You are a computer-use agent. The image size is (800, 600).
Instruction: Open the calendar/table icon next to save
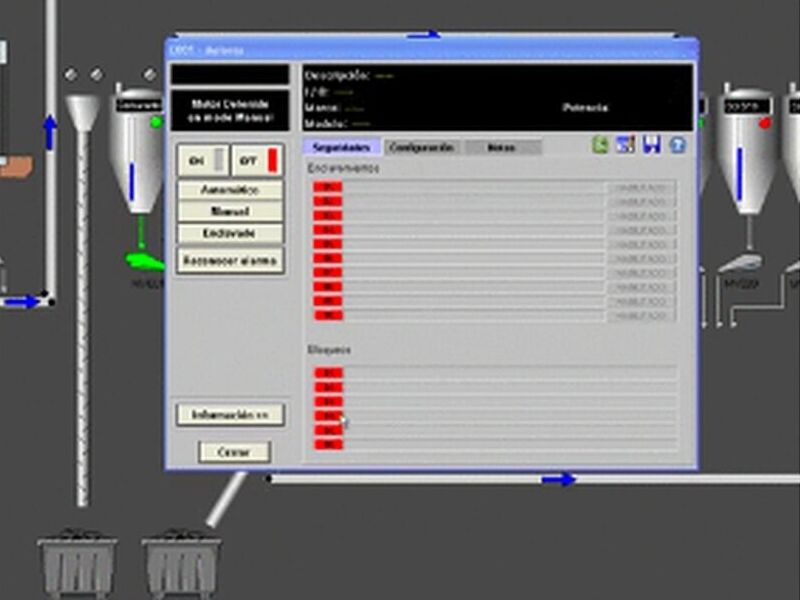[626, 146]
